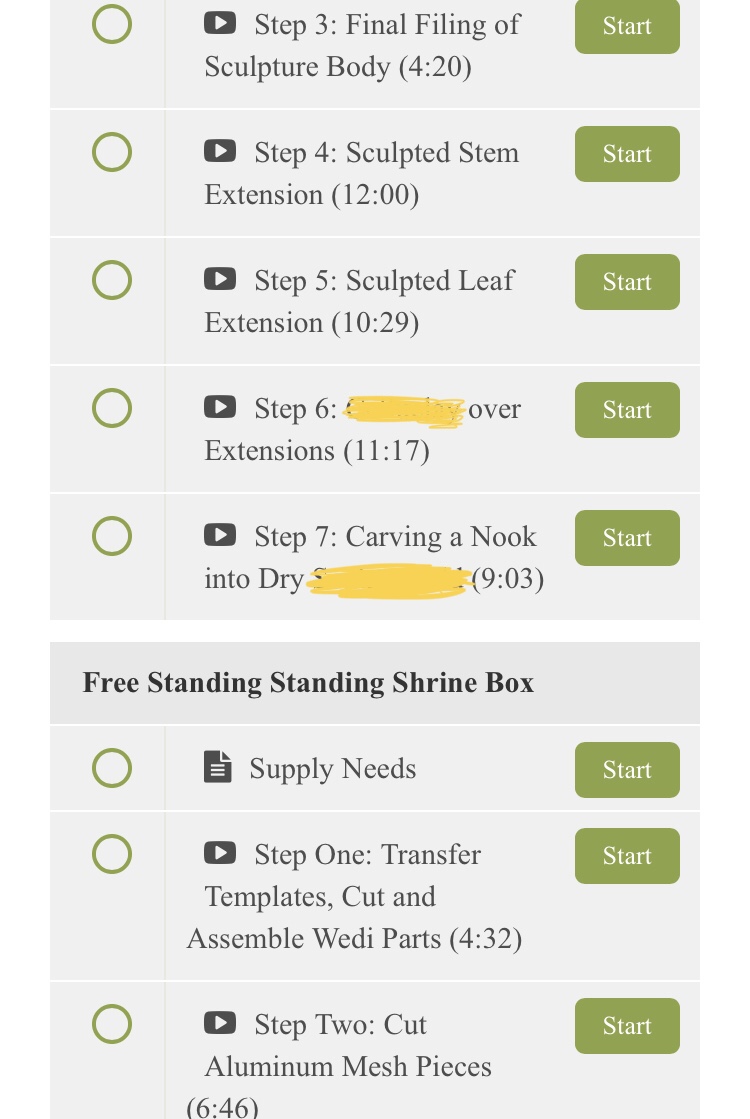Start the Supply Needs lesson
The height and width of the screenshot is (1119, 750).
coord(627,770)
